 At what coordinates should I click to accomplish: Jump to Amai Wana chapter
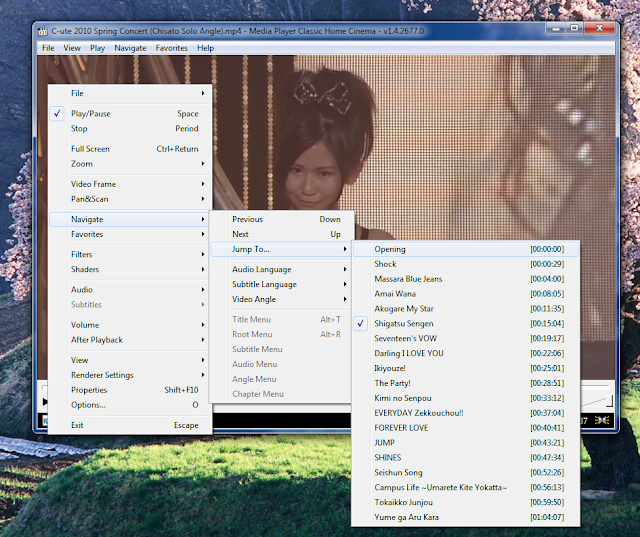point(466,294)
